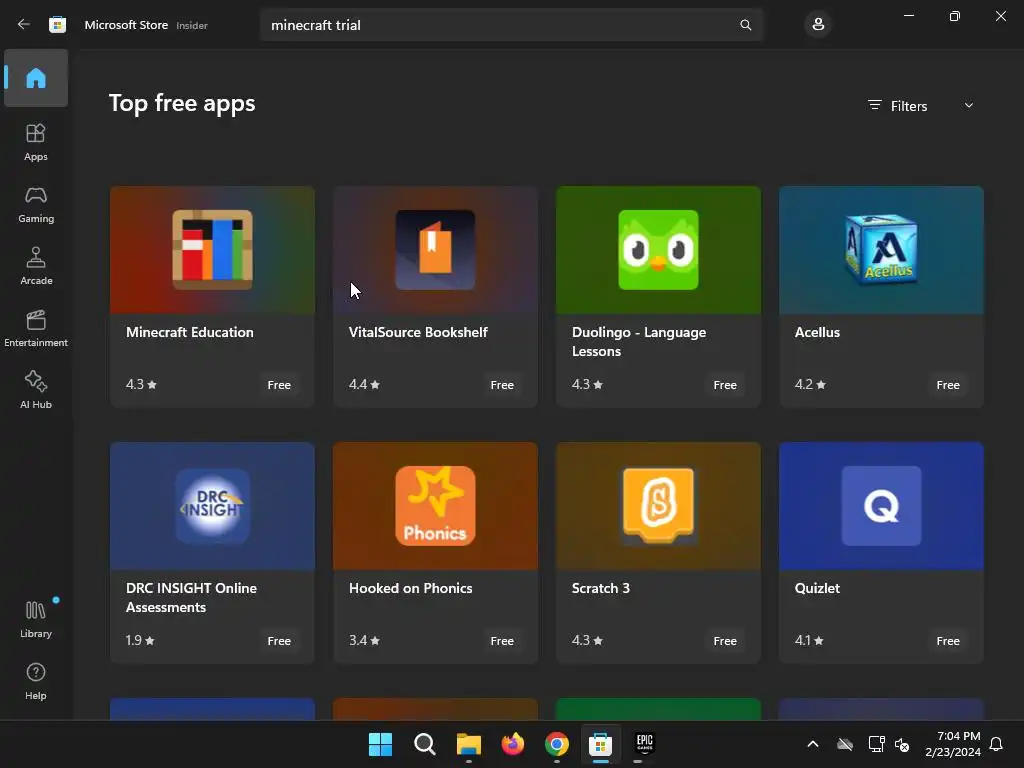Image resolution: width=1024 pixels, height=768 pixels.
Task: Open the Hooked on Phonics title
Action: click(x=410, y=588)
